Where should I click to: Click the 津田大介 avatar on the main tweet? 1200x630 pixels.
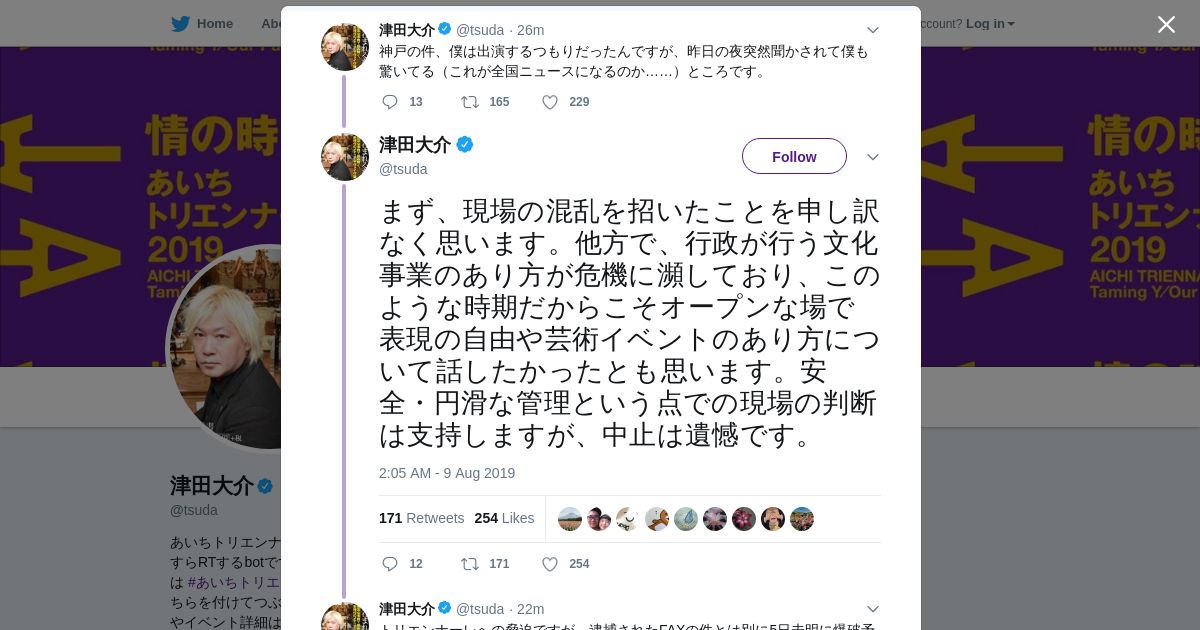(345, 157)
